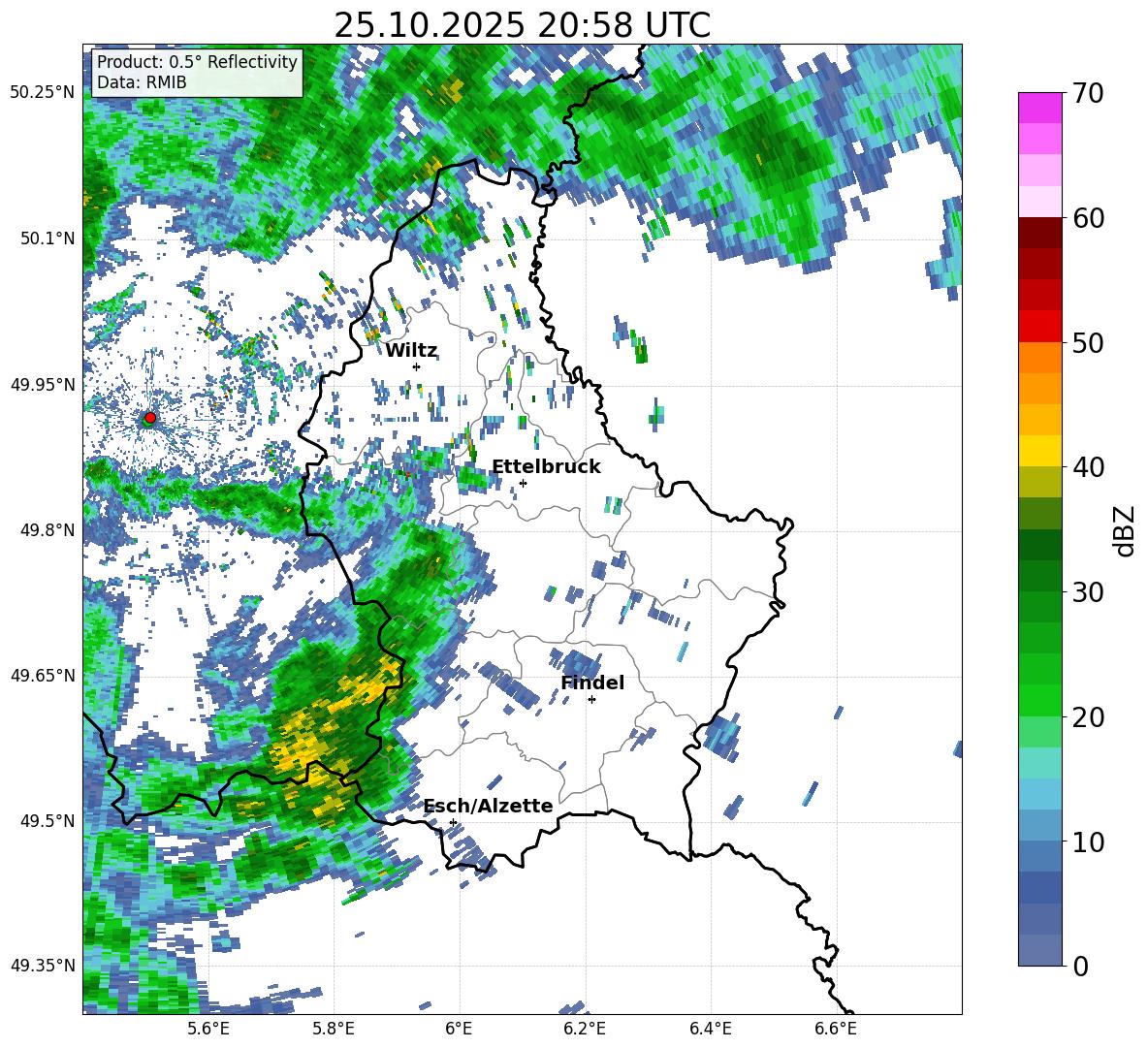Click the 49.95°N latitude label
The height and width of the screenshot is (1048, 1148).
(43, 384)
